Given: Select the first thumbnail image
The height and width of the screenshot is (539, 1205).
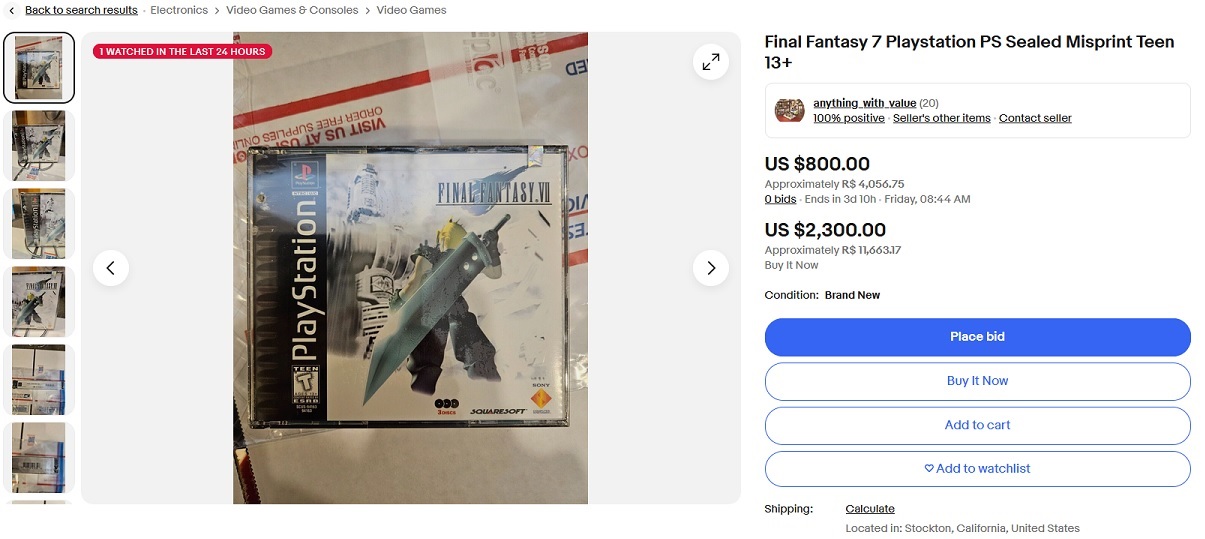Looking at the screenshot, I should 39,68.
